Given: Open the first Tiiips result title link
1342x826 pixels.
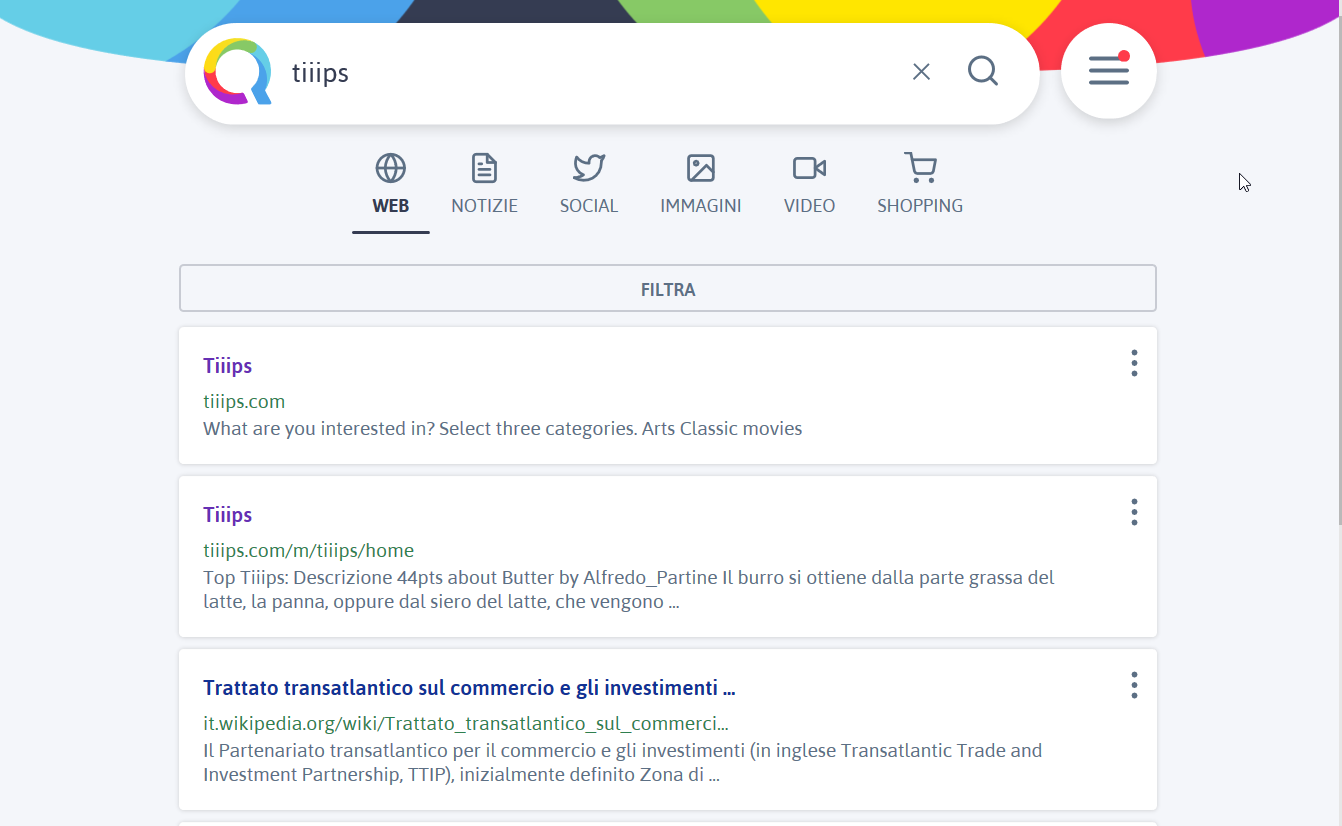Looking at the screenshot, I should click(227, 366).
